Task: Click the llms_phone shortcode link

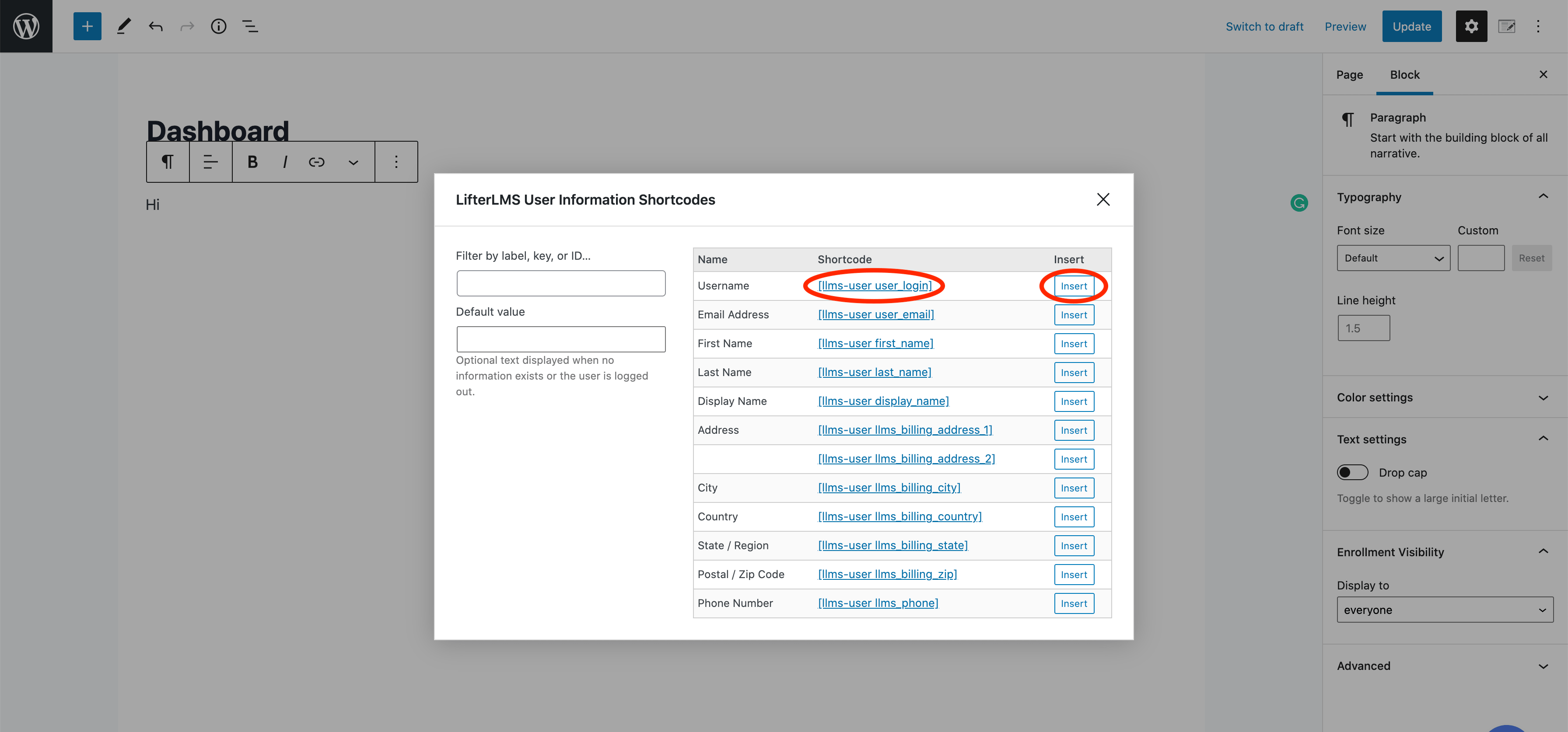Action: [x=878, y=603]
